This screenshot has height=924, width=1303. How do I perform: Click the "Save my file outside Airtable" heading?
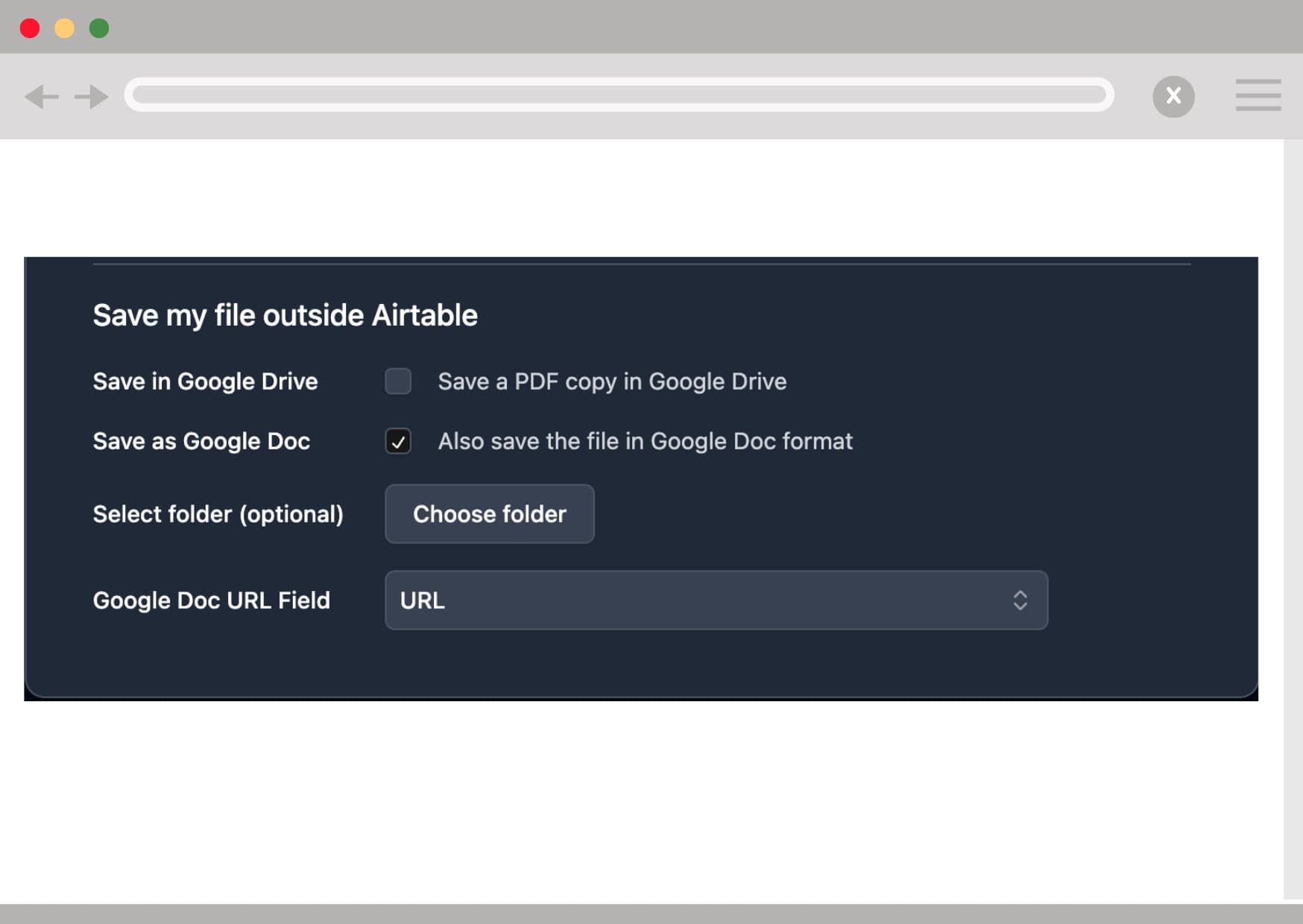coord(285,315)
